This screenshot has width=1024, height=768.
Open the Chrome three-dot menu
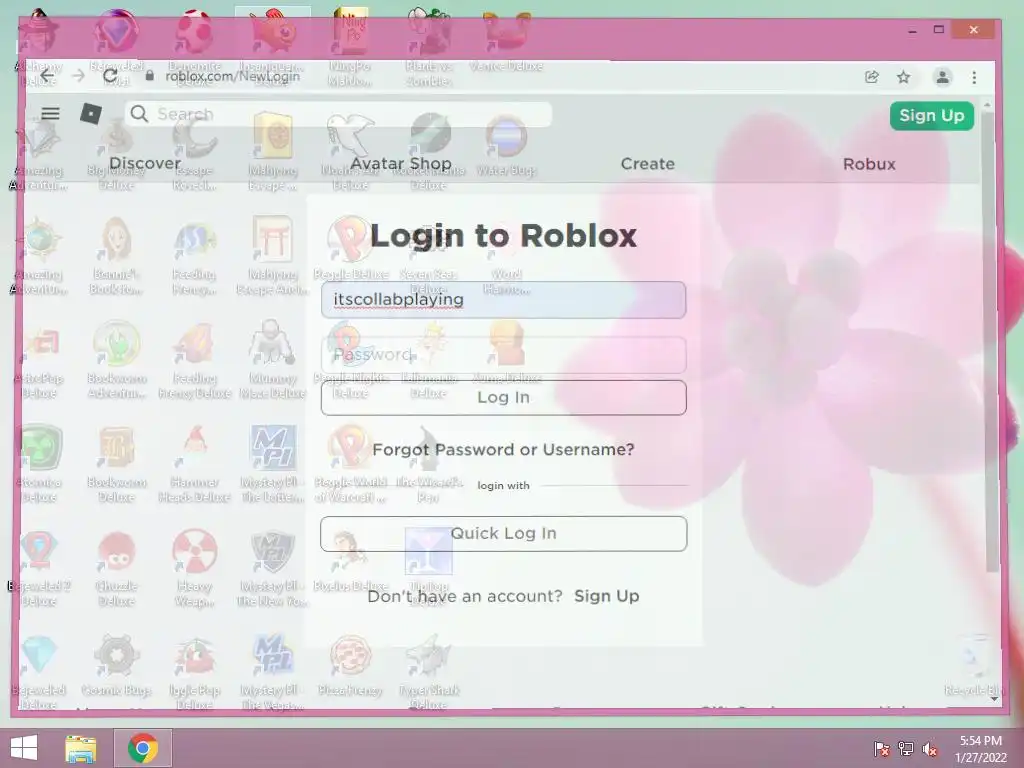974,77
